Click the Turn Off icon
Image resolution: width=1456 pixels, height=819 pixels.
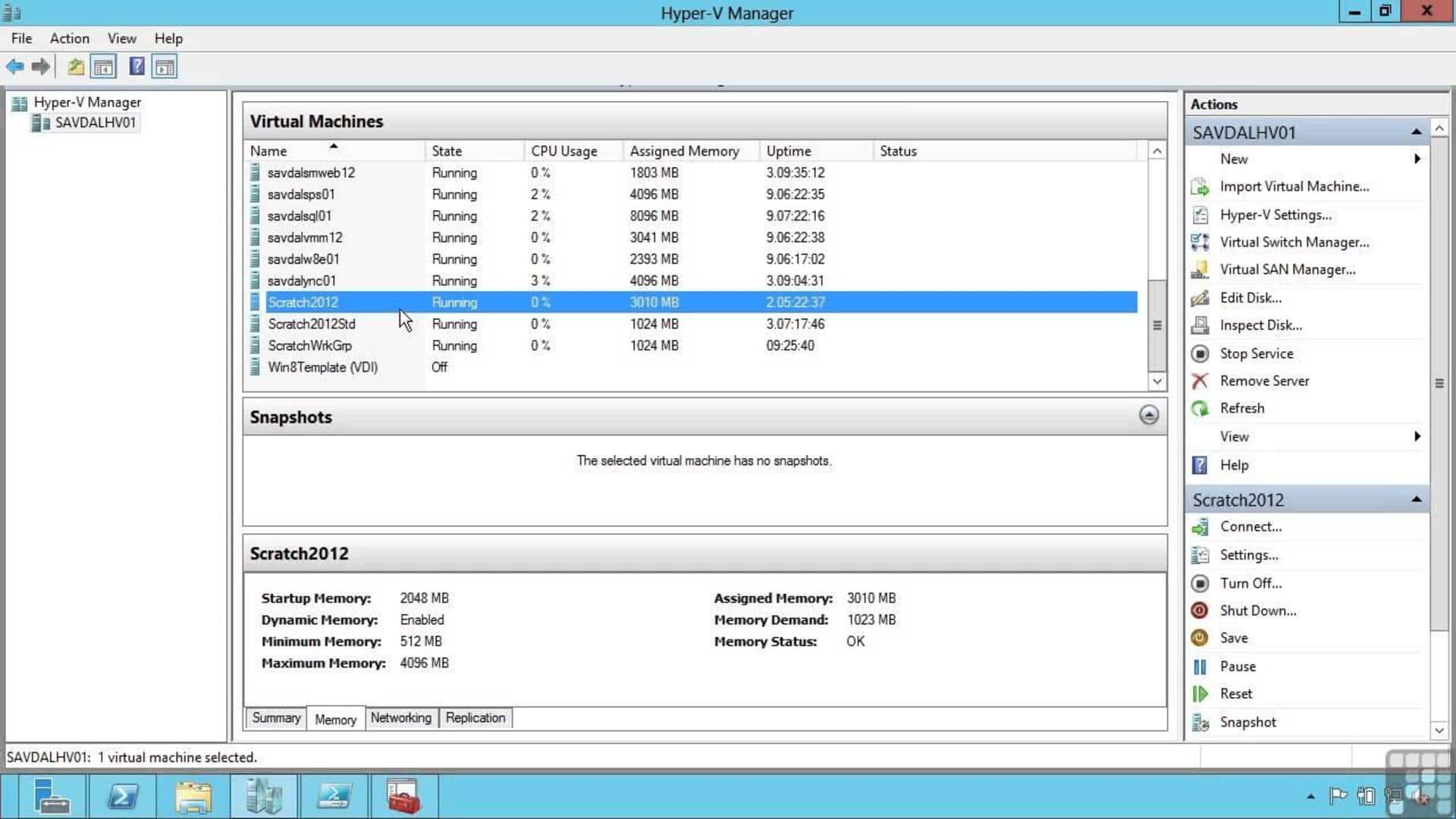coord(1200,583)
